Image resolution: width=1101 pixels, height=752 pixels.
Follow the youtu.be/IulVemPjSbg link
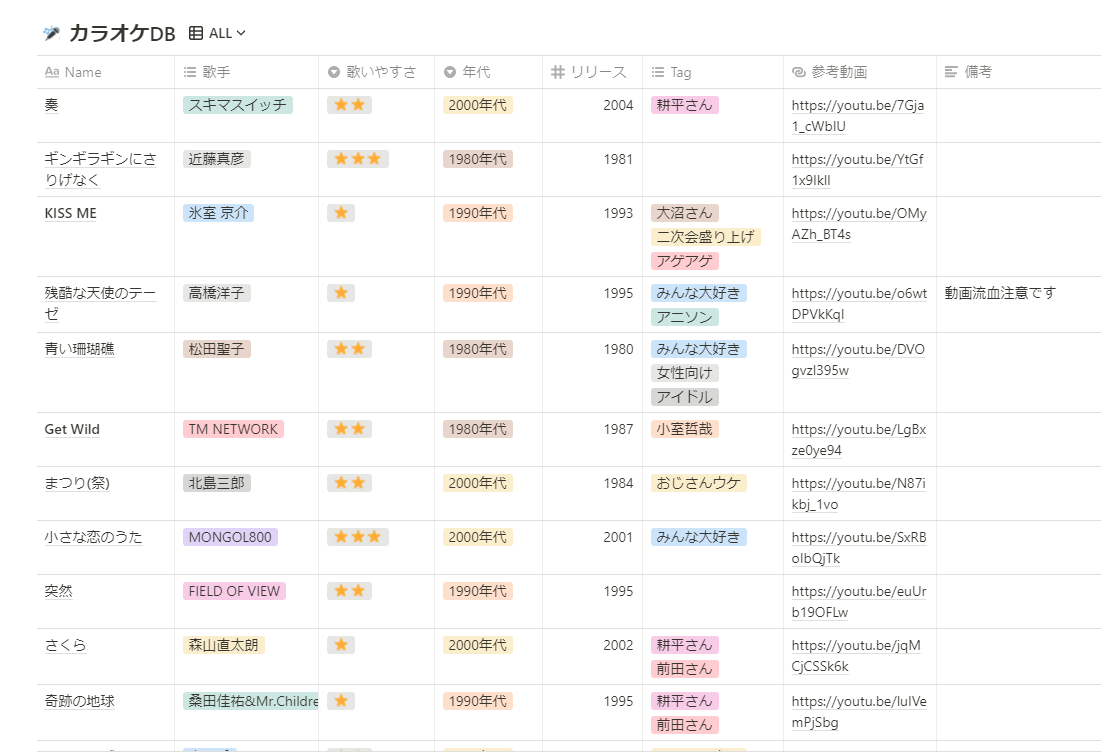tap(859, 711)
